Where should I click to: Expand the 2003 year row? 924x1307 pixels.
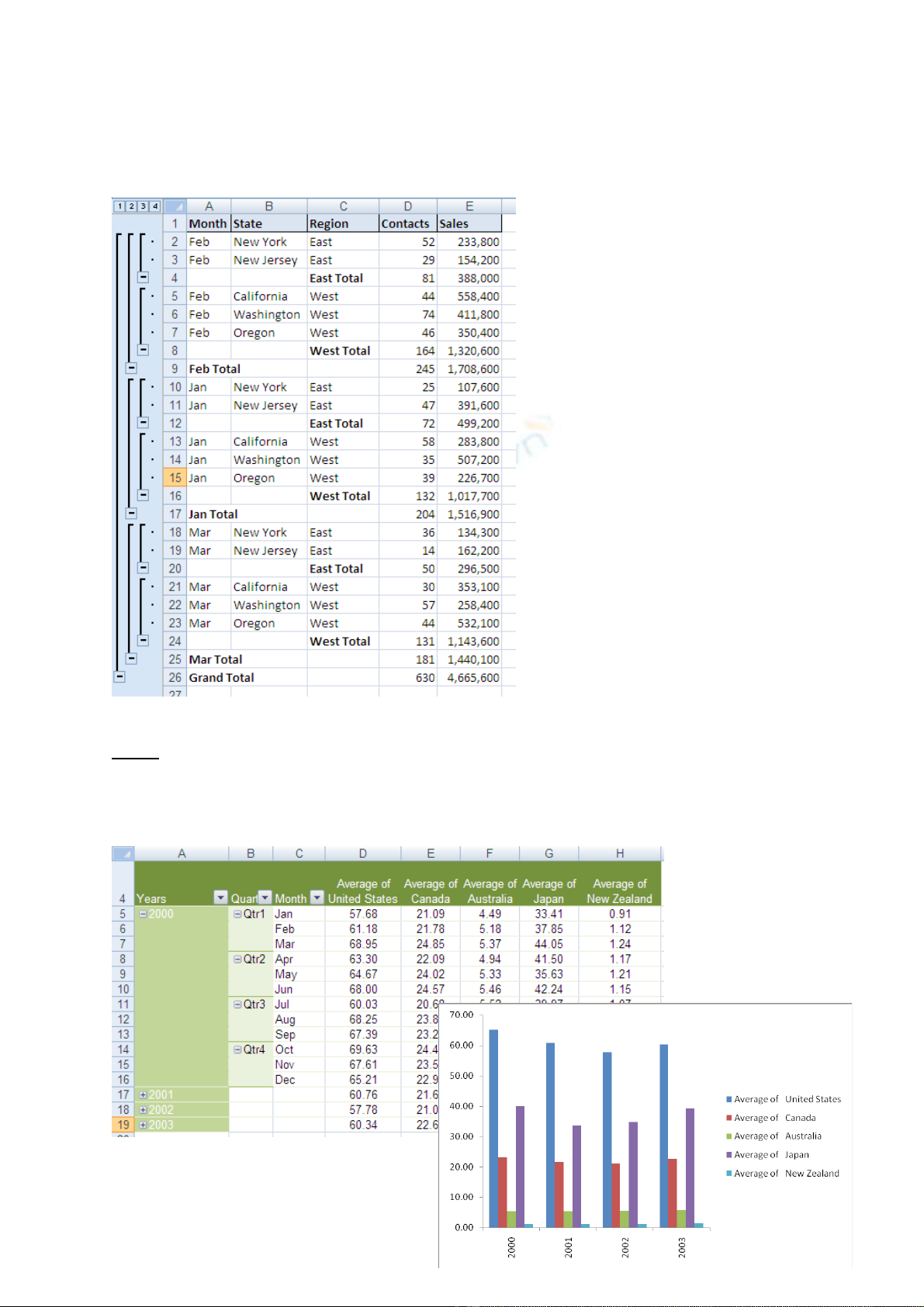(x=143, y=1125)
